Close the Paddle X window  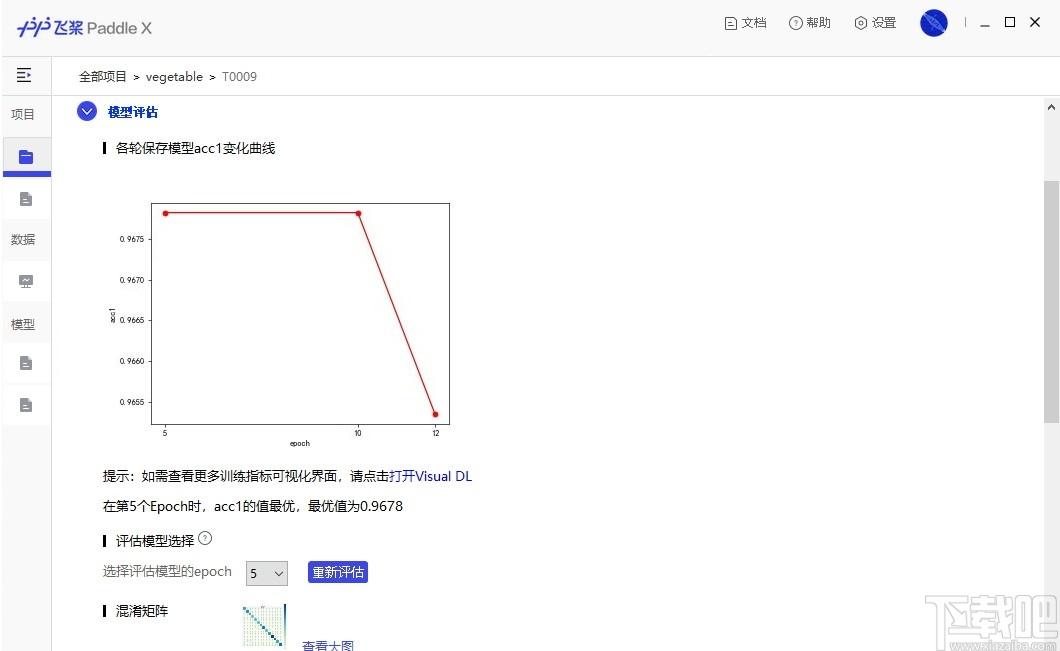pyautogui.click(x=1034, y=22)
